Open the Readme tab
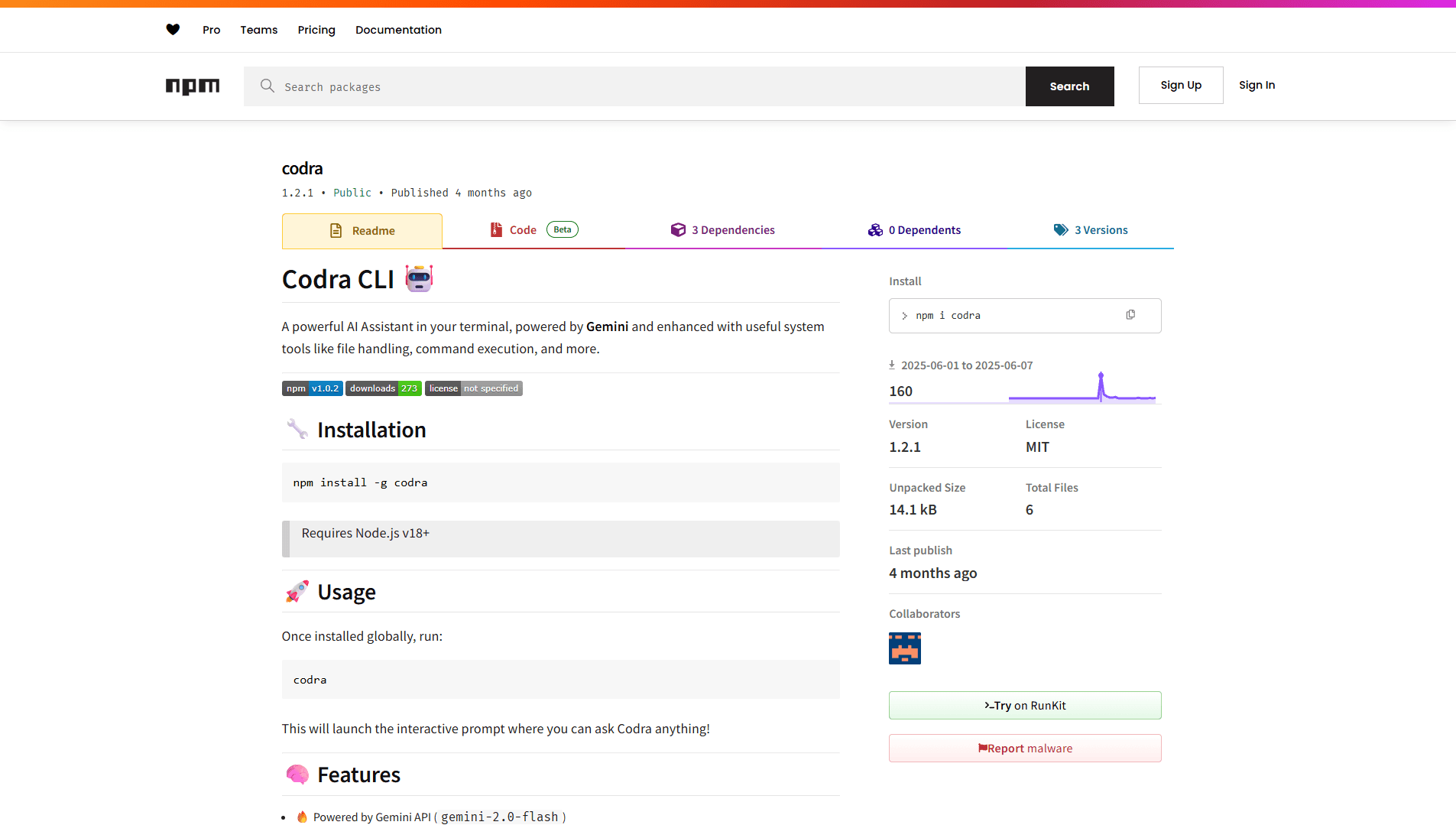The width and height of the screenshot is (1456, 825). click(362, 231)
